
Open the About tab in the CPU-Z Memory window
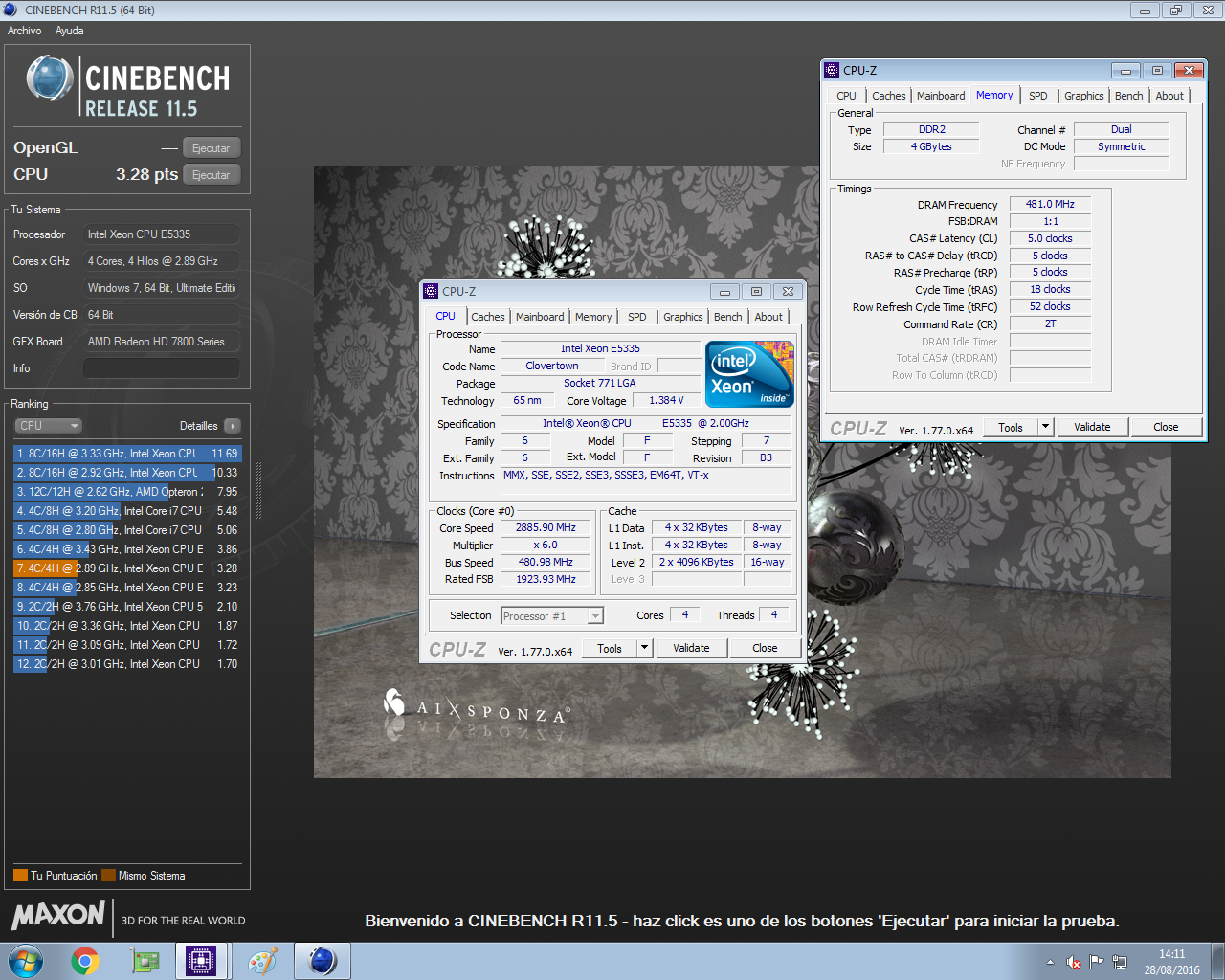pos(1169,96)
